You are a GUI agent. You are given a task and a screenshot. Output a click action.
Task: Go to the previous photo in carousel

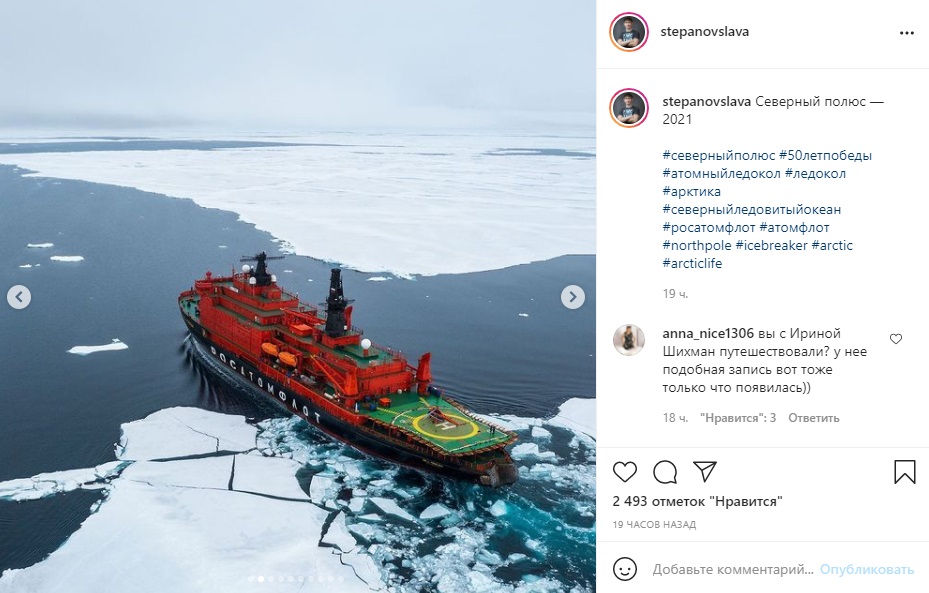click(19, 297)
